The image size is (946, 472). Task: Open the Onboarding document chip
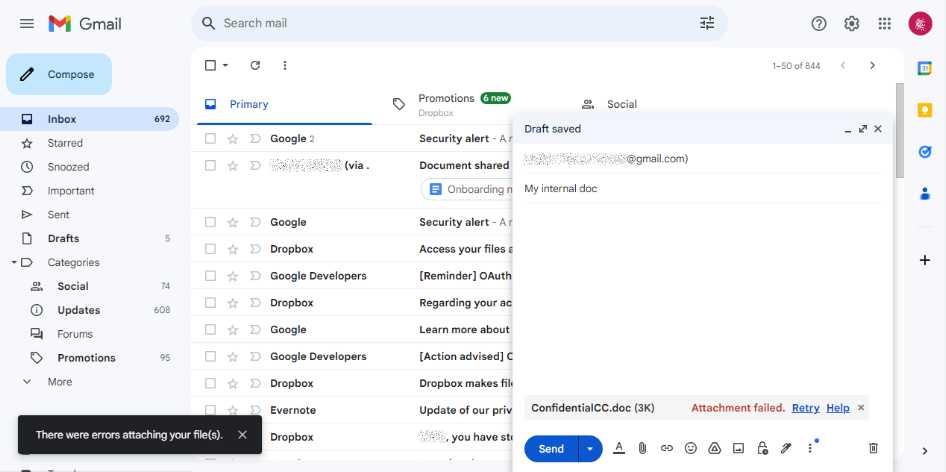[467, 190]
